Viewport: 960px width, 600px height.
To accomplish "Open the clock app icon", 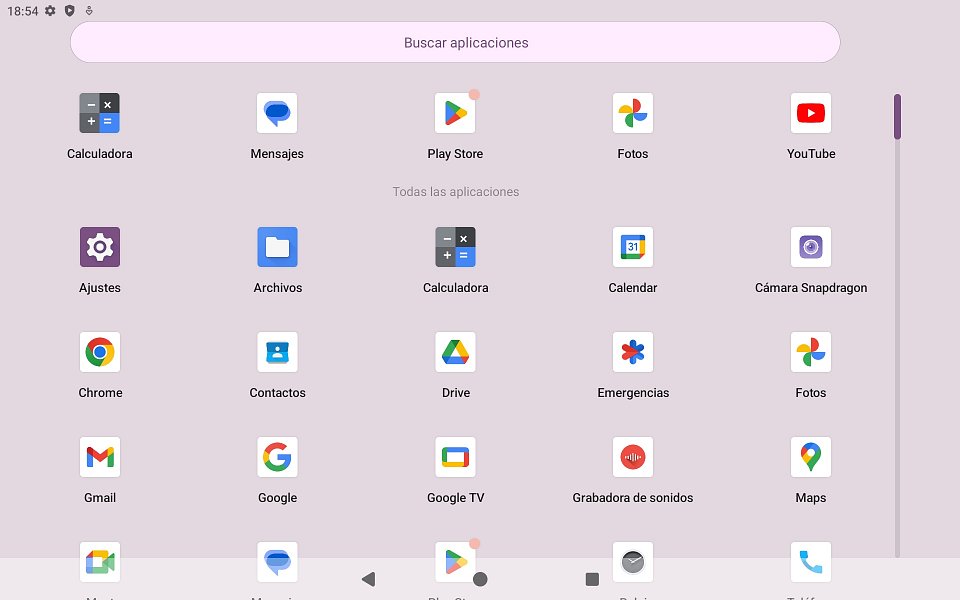I will [x=632, y=562].
